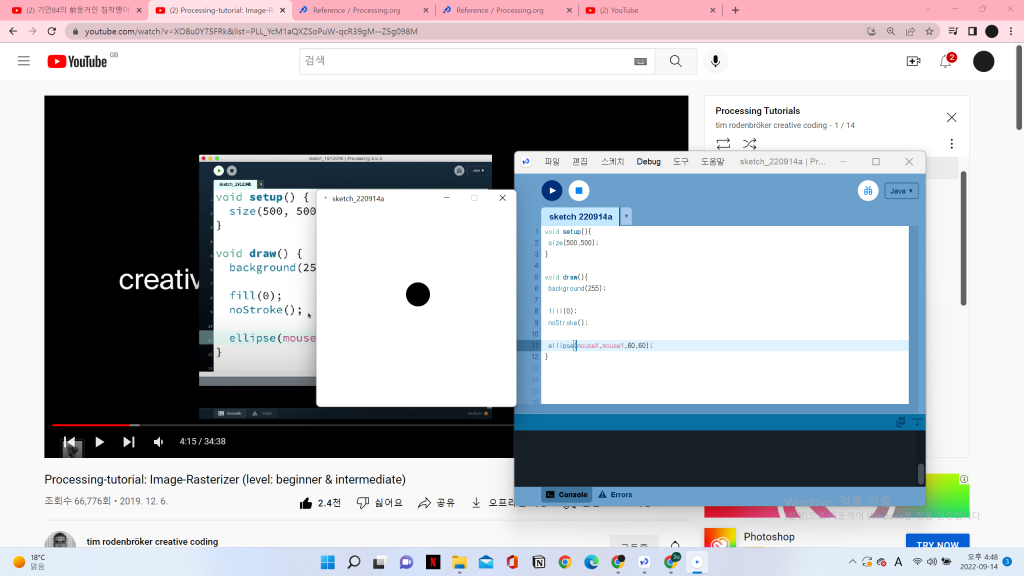Image resolution: width=1024 pixels, height=576 pixels.
Task: Play the YouTube video
Action: (x=99, y=442)
